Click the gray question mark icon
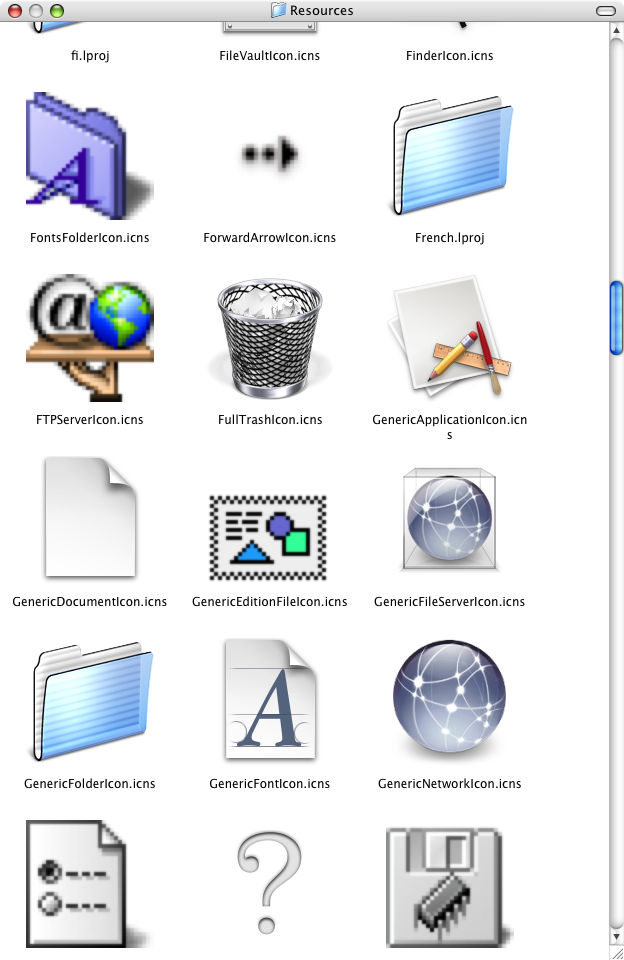This screenshot has width=624, height=960. (x=269, y=882)
